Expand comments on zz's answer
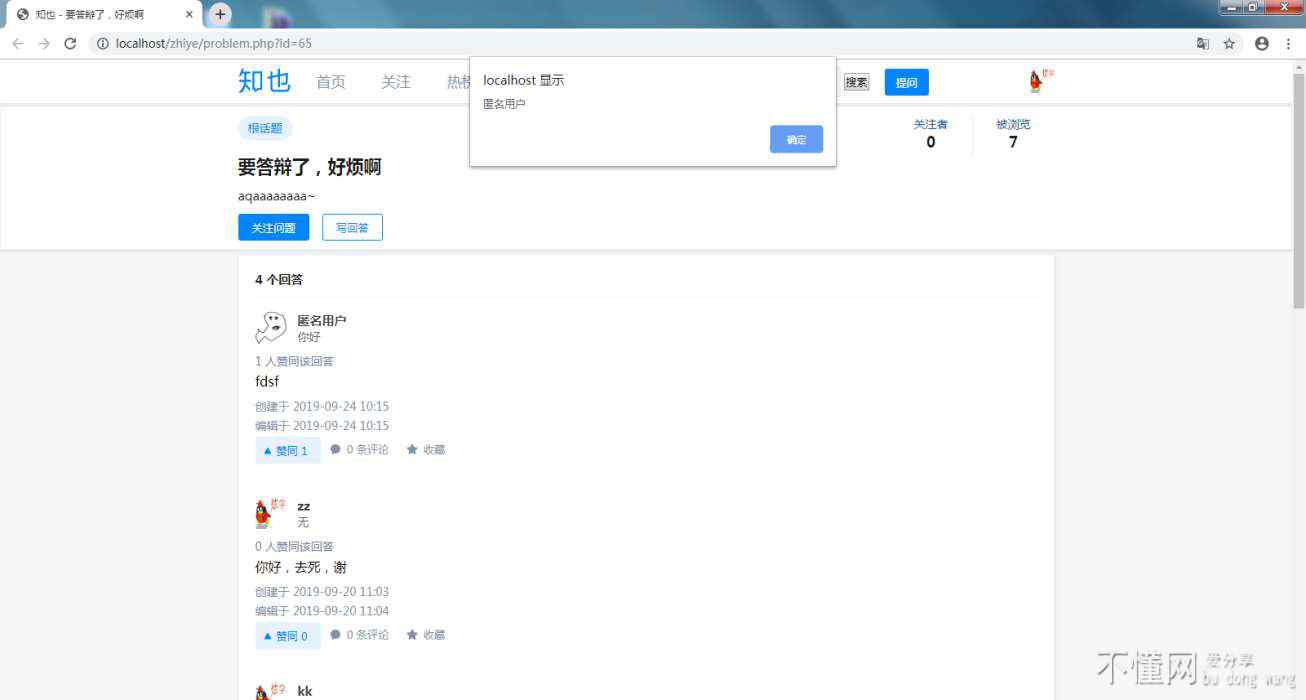 pyautogui.click(x=360, y=635)
